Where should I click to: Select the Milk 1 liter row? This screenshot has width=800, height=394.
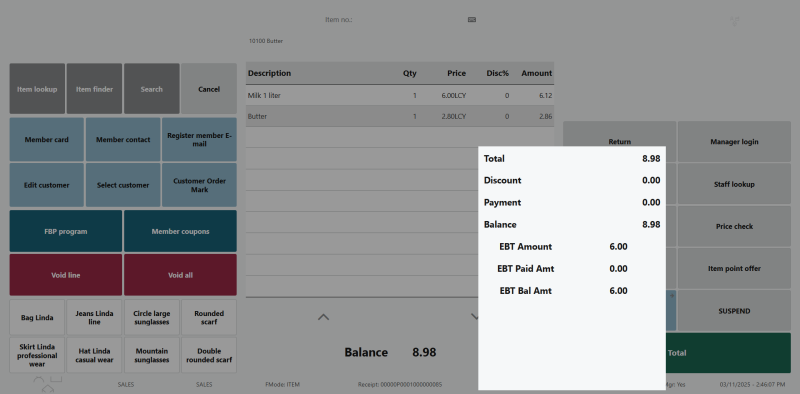[x=399, y=95]
